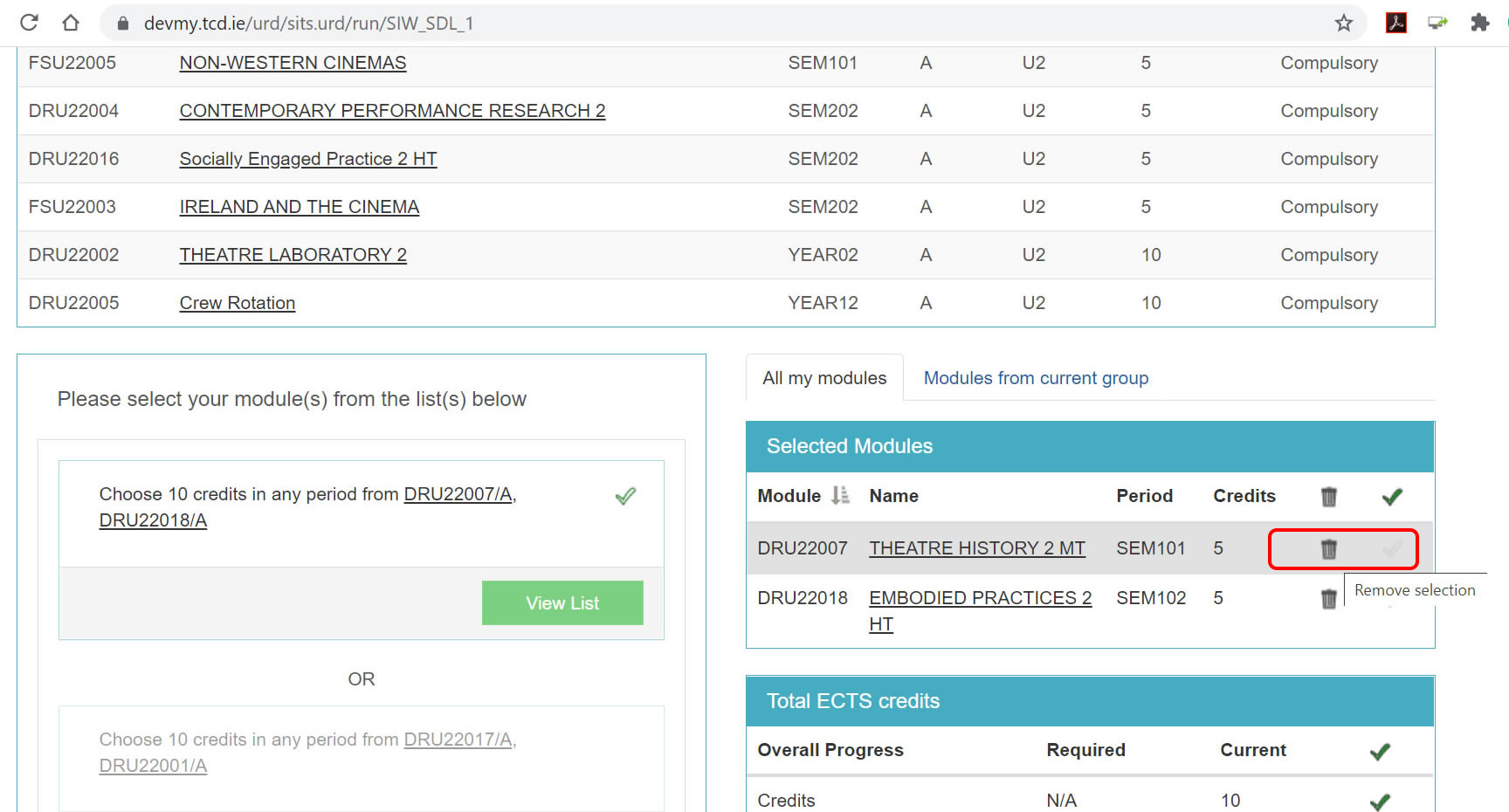Click DRU22018 code in Selected Modules
This screenshot has width=1509, height=812.
pyautogui.click(x=803, y=598)
